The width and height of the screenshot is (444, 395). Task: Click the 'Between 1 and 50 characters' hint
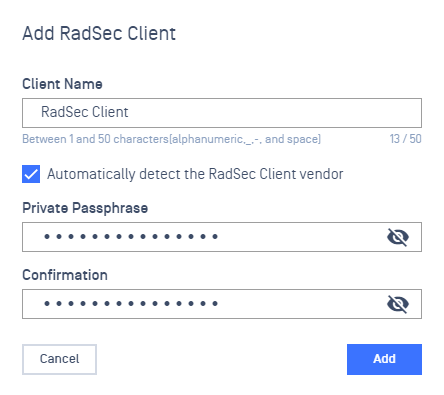[95, 139]
